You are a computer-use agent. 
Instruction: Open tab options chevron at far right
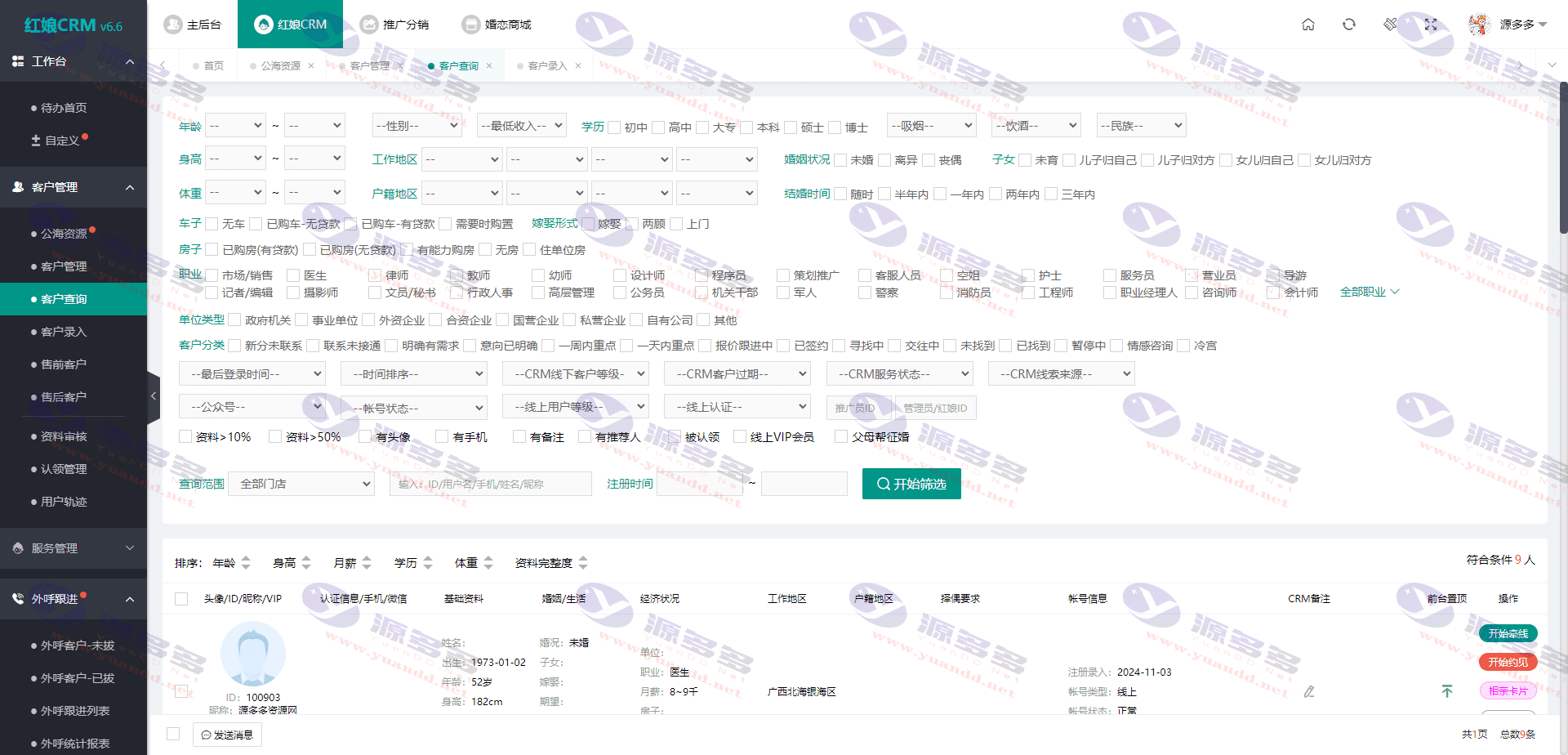click(1552, 65)
